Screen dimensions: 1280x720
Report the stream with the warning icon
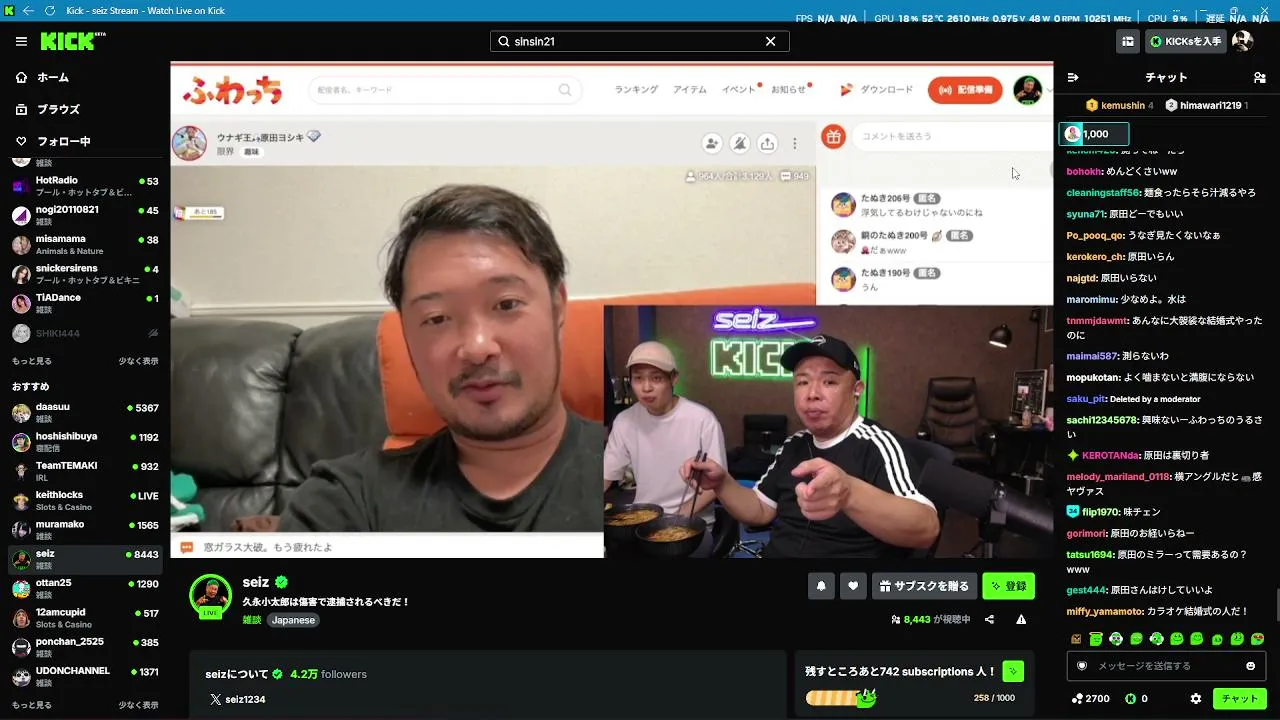(1021, 620)
